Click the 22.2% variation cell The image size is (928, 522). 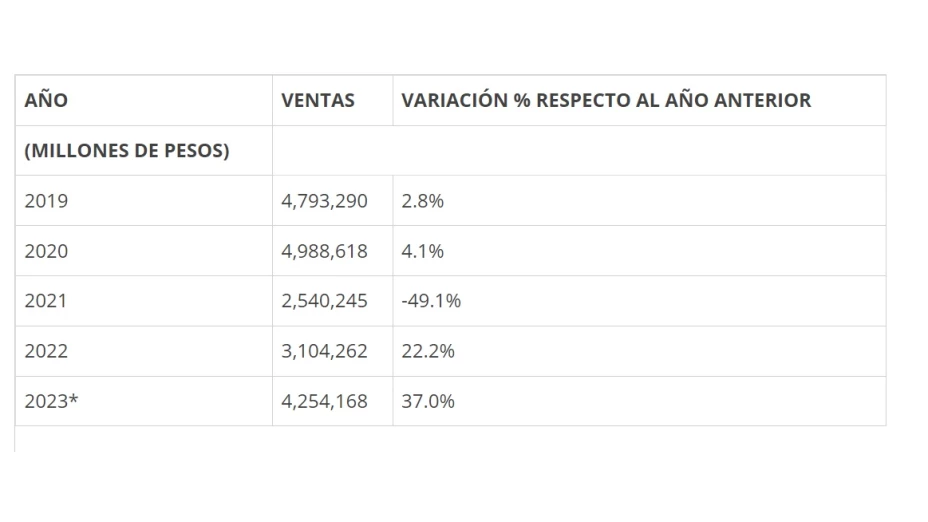pyautogui.click(x=639, y=352)
